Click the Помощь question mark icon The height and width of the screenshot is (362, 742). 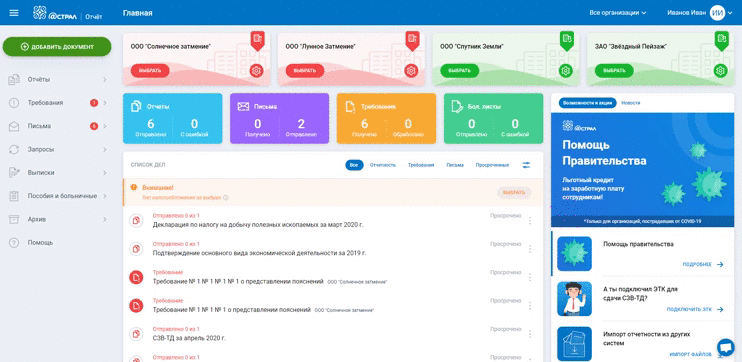(x=14, y=242)
